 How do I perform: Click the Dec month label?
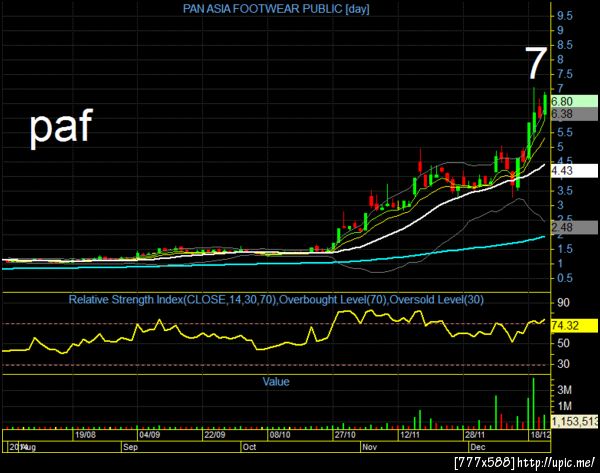click(x=478, y=447)
